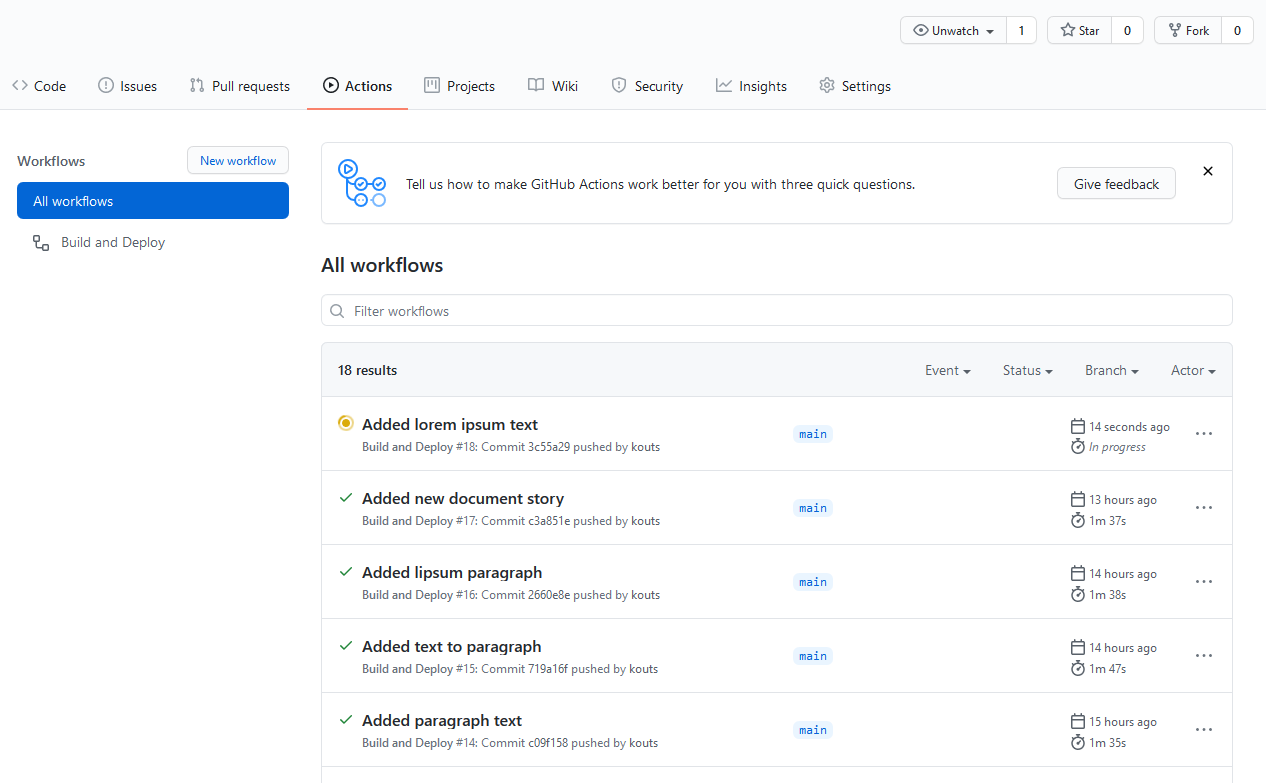Image resolution: width=1266 pixels, height=783 pixels.
Task: Open Build and Deploy workflow in sidebar
Action: tap(153, 242)
